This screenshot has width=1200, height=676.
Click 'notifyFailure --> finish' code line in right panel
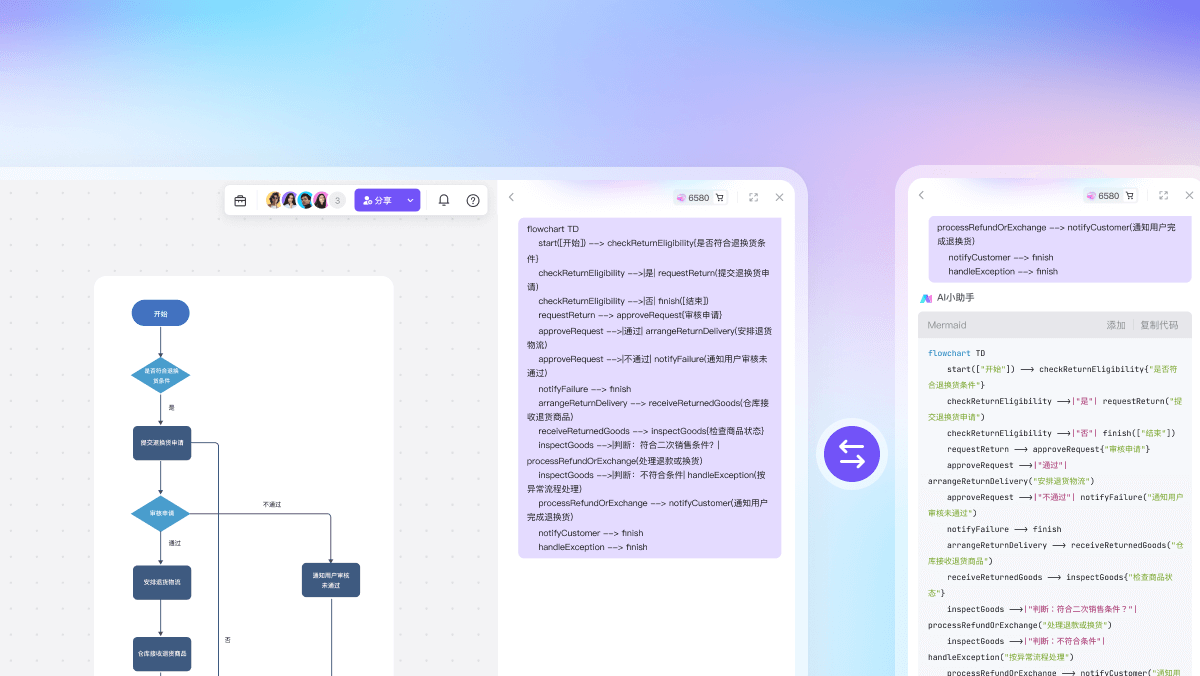click(x=1004, y=529)
